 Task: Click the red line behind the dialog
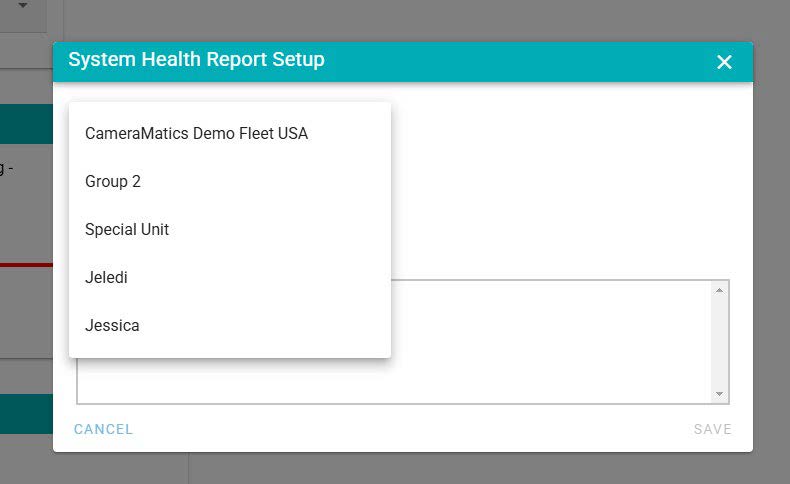click(x=26, y=265)
